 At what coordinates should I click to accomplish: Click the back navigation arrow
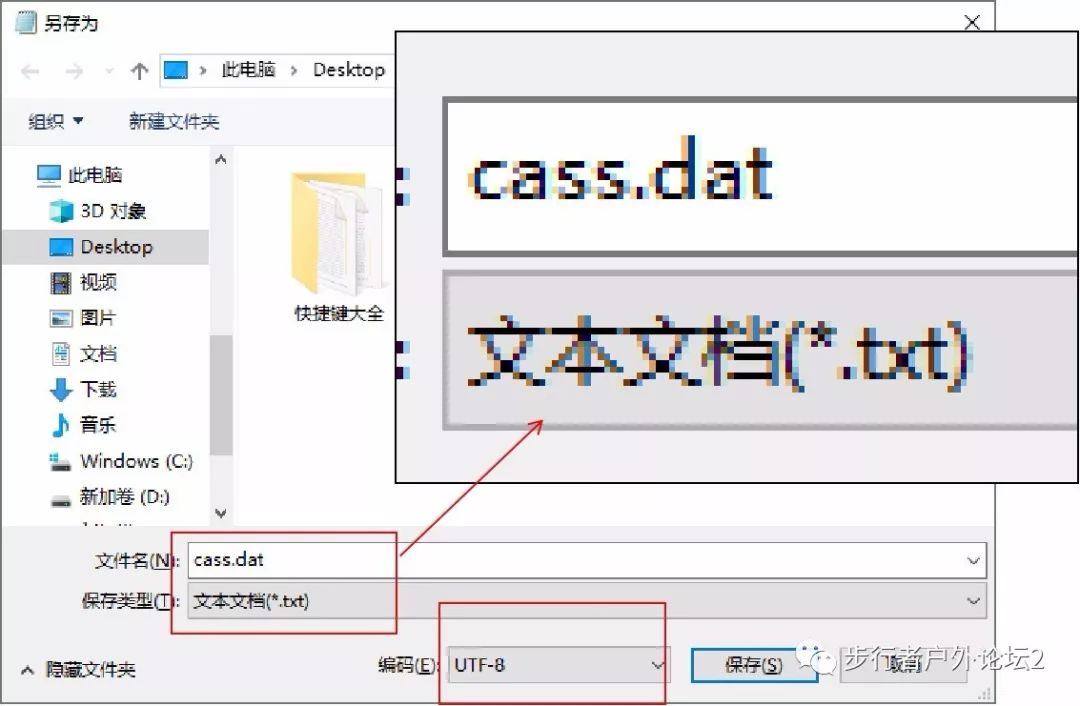pyautogui.click(x=29, y=70)
